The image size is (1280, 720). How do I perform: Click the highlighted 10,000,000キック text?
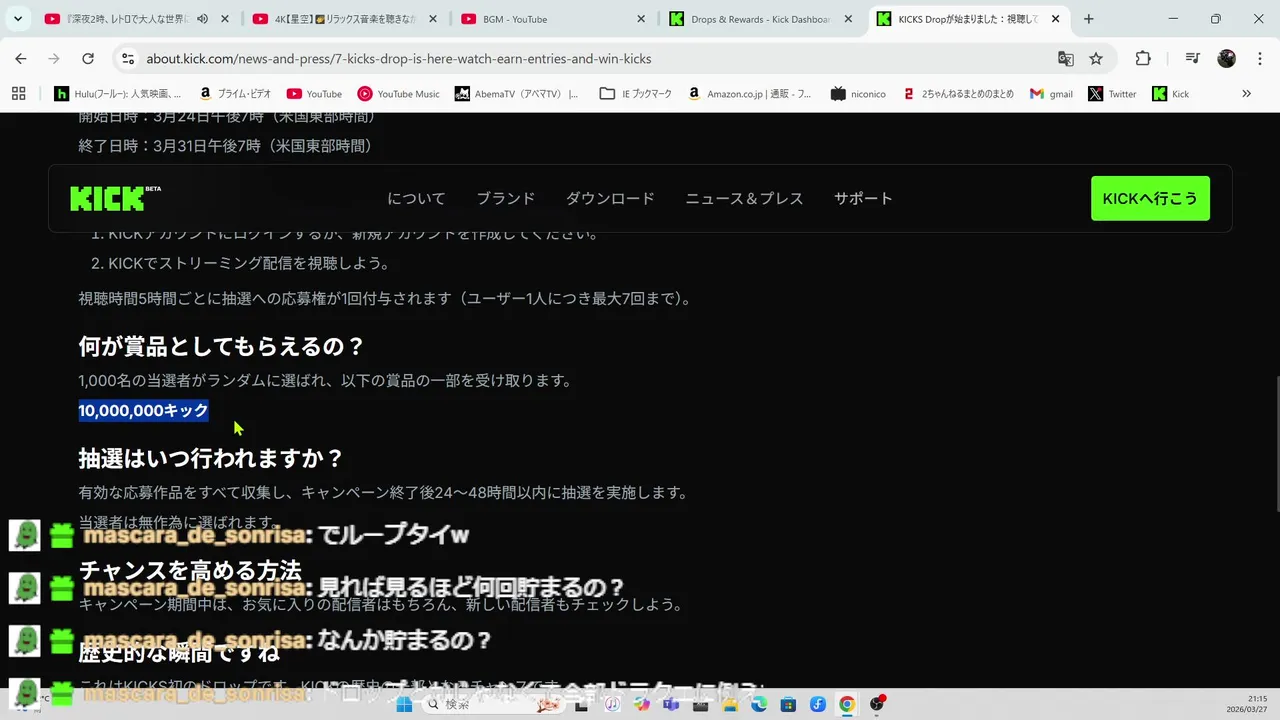(x=144, y=410)
